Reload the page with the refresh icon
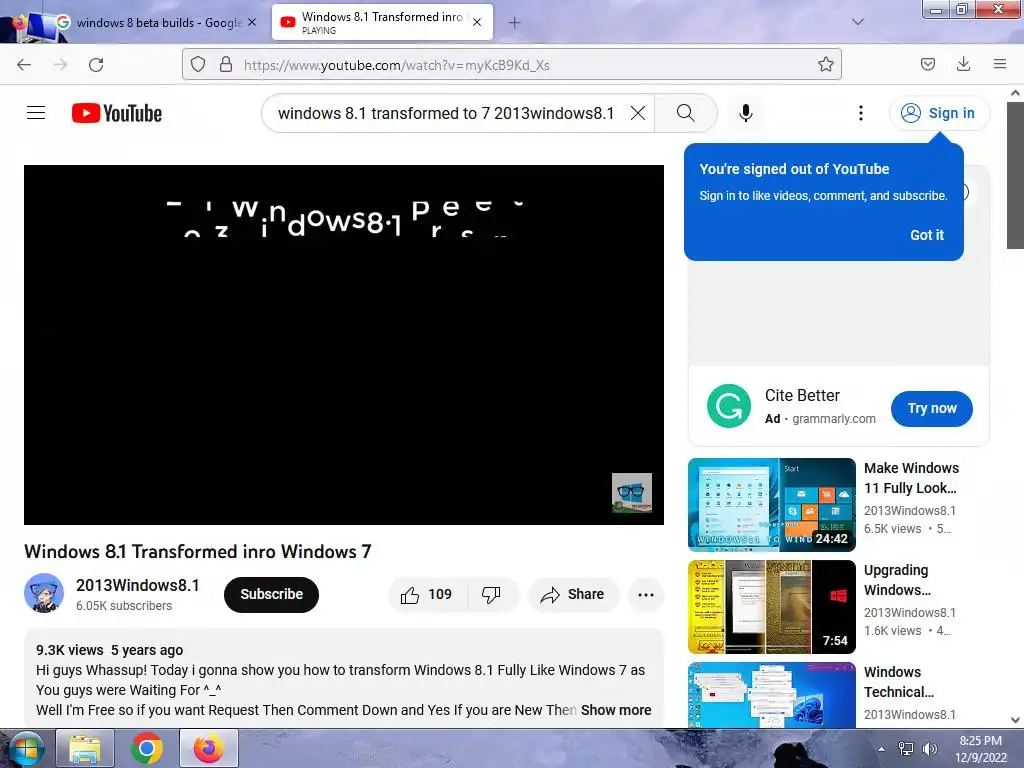 (x=96, y=65)
